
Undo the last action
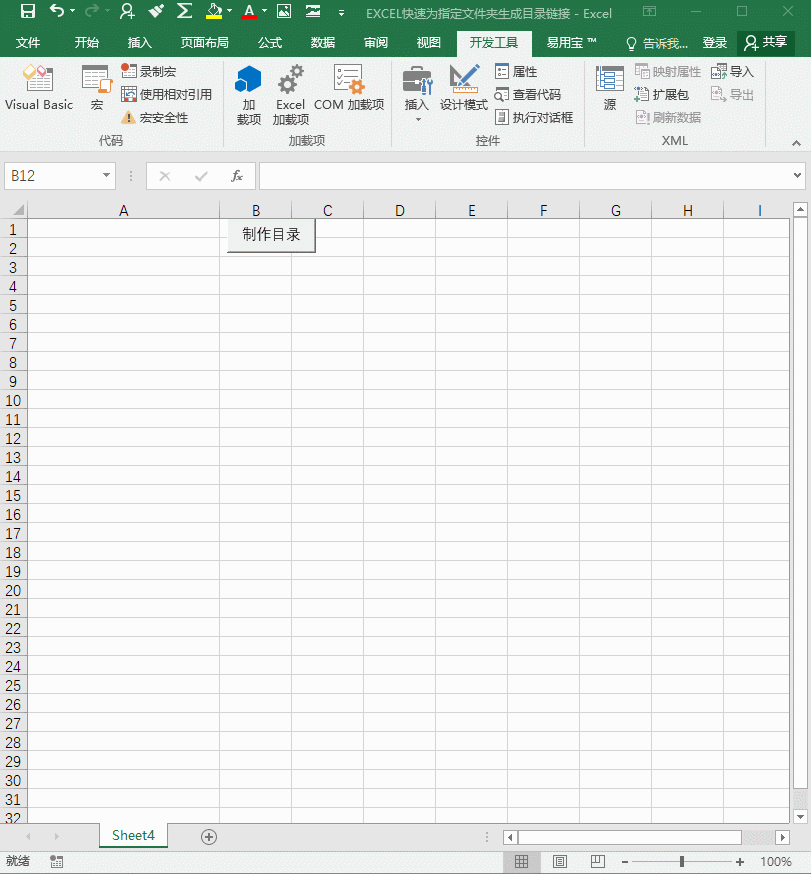pyautogui.click(x=56, y=11)
